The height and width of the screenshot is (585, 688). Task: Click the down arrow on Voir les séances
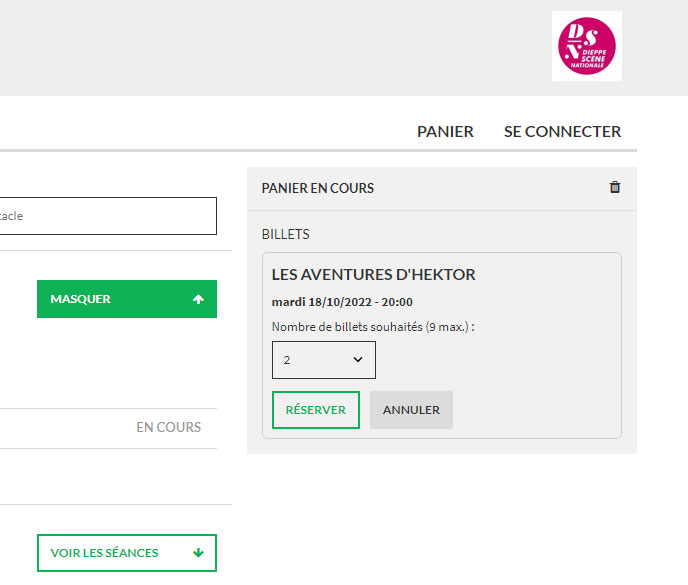click(x=198, y=552)
